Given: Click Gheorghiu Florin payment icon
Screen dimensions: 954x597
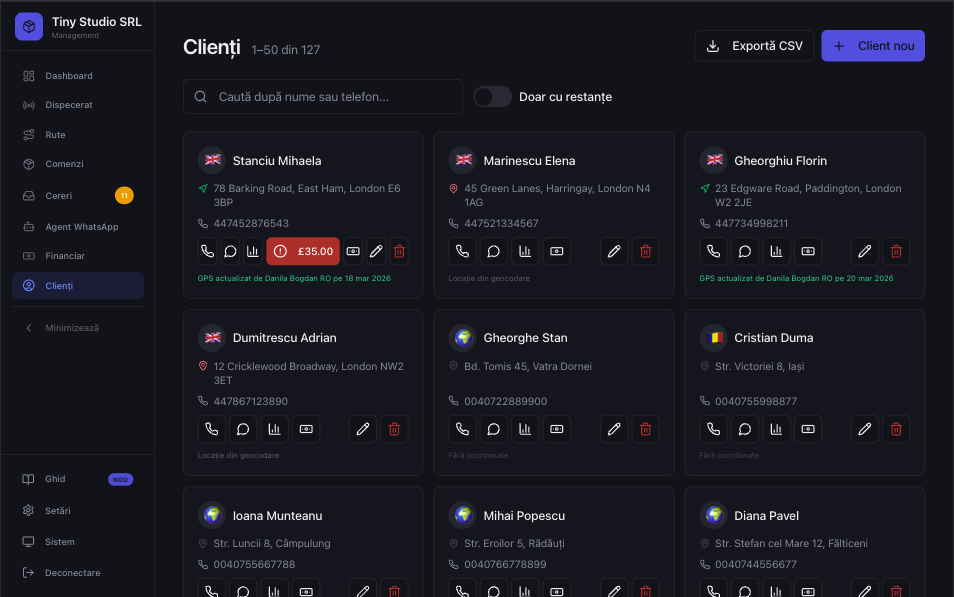Looking at the screenshot, I should coord(808,251).
